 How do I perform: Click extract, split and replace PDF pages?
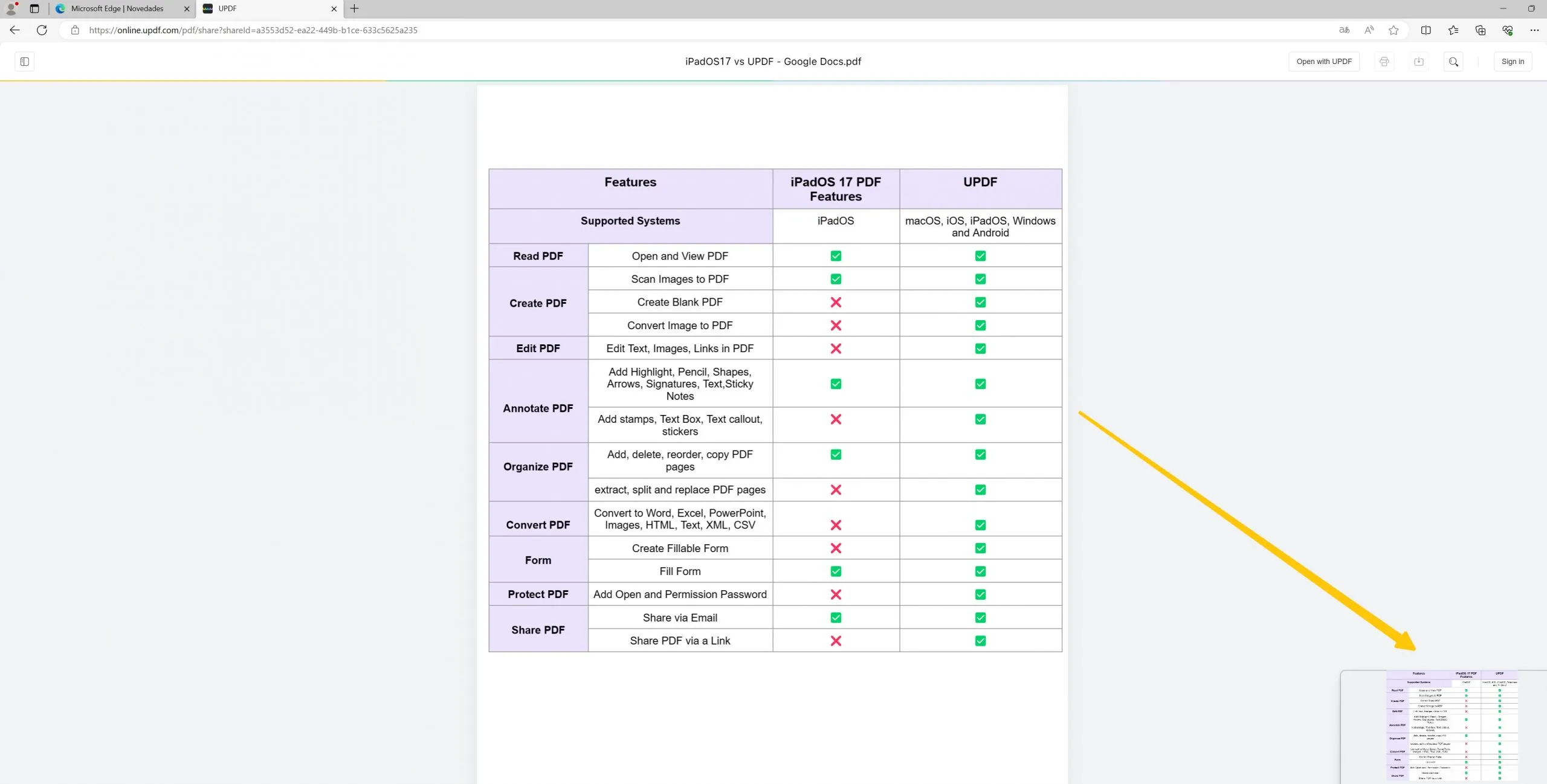(680, 490)
